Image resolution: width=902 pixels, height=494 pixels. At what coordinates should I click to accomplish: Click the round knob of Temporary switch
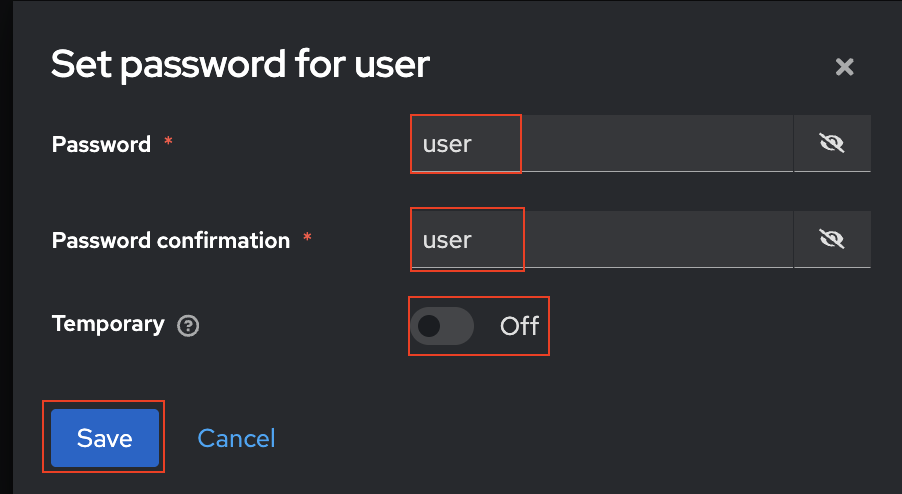coord(429,326)
